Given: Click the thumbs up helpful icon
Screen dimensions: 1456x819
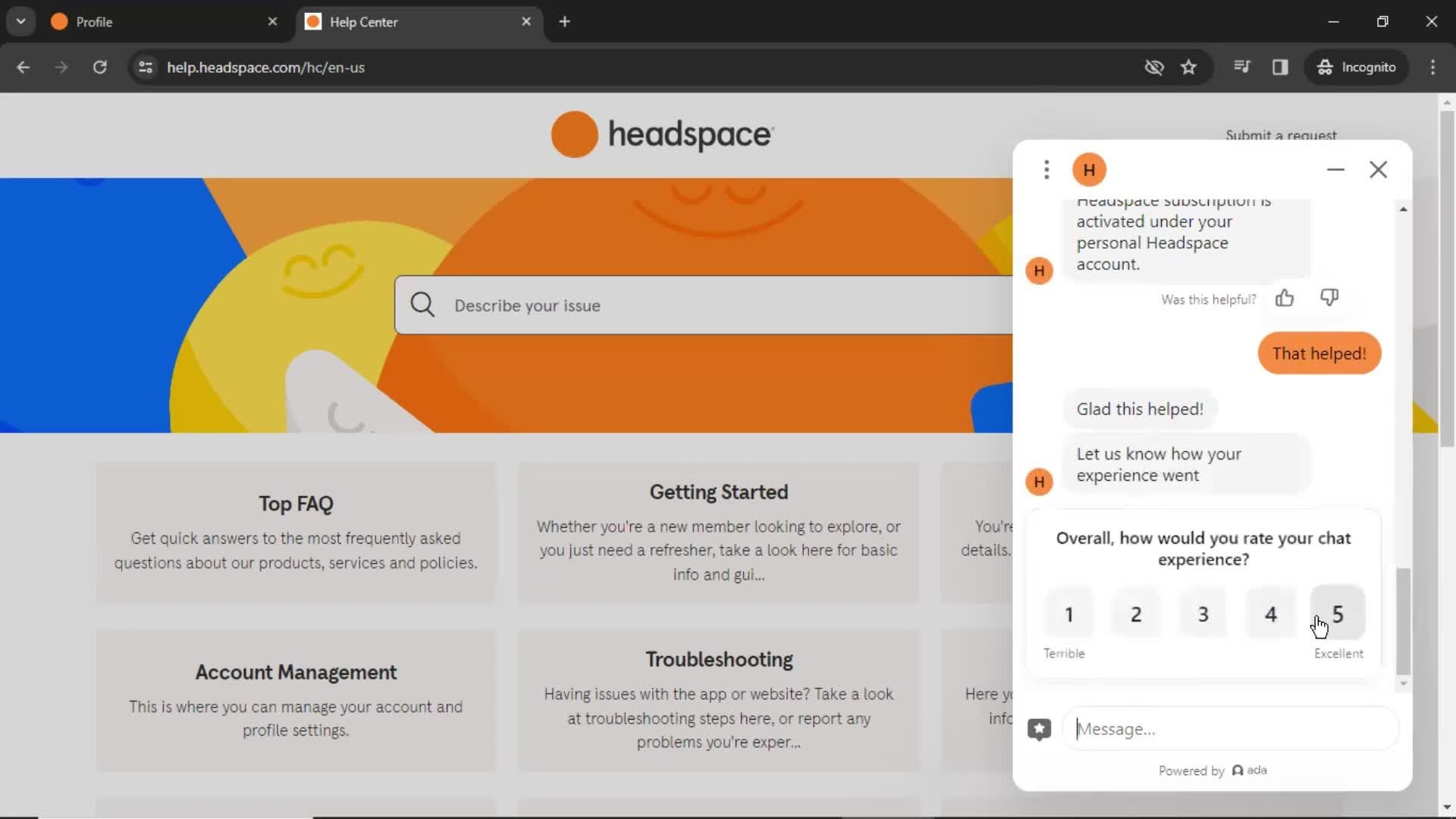Looking at the screenshot, I should click(1284, 298).
